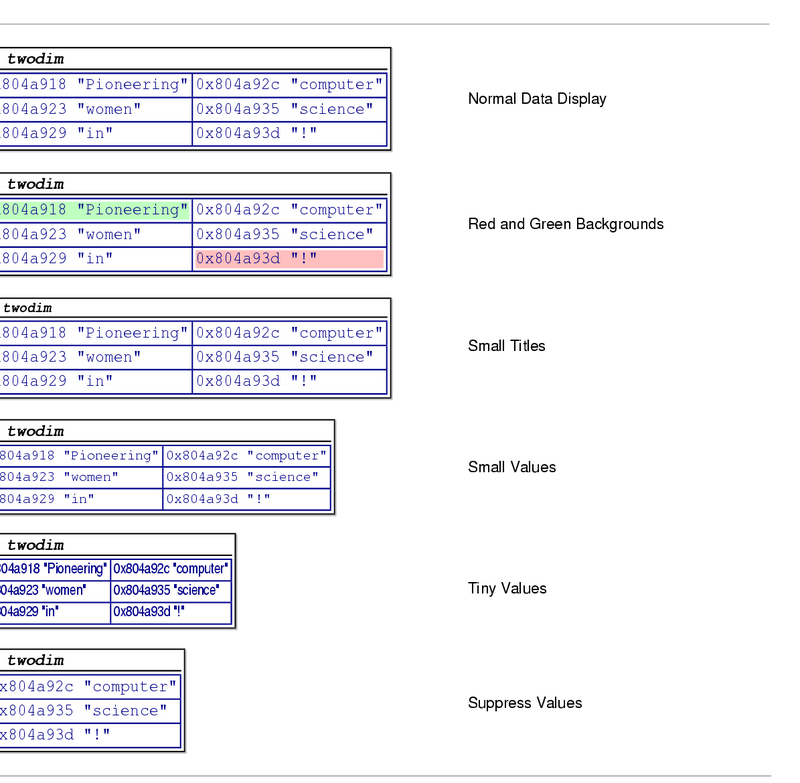The image size is (800, 783).
Task: Select 0x804a92c "computer" in the Small Values display
Action: point(246,456)
